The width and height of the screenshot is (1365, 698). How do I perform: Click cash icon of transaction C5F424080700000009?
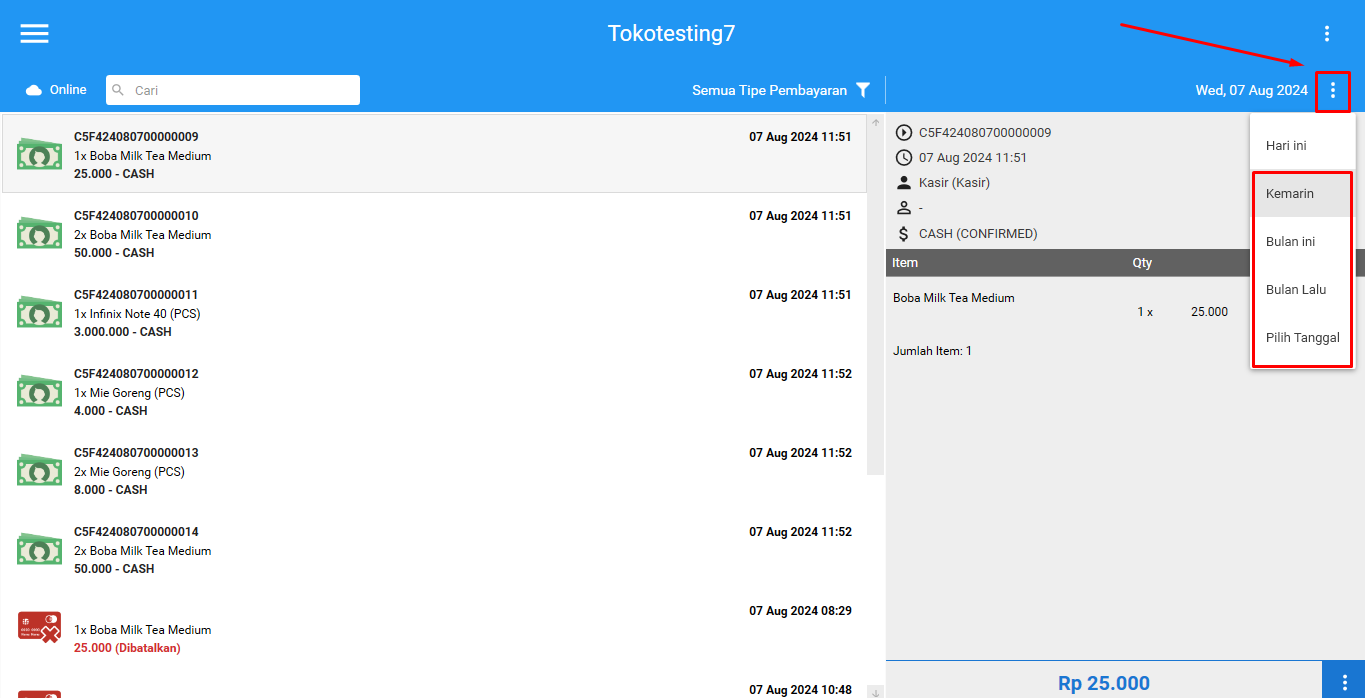click(x=39, y=154)
